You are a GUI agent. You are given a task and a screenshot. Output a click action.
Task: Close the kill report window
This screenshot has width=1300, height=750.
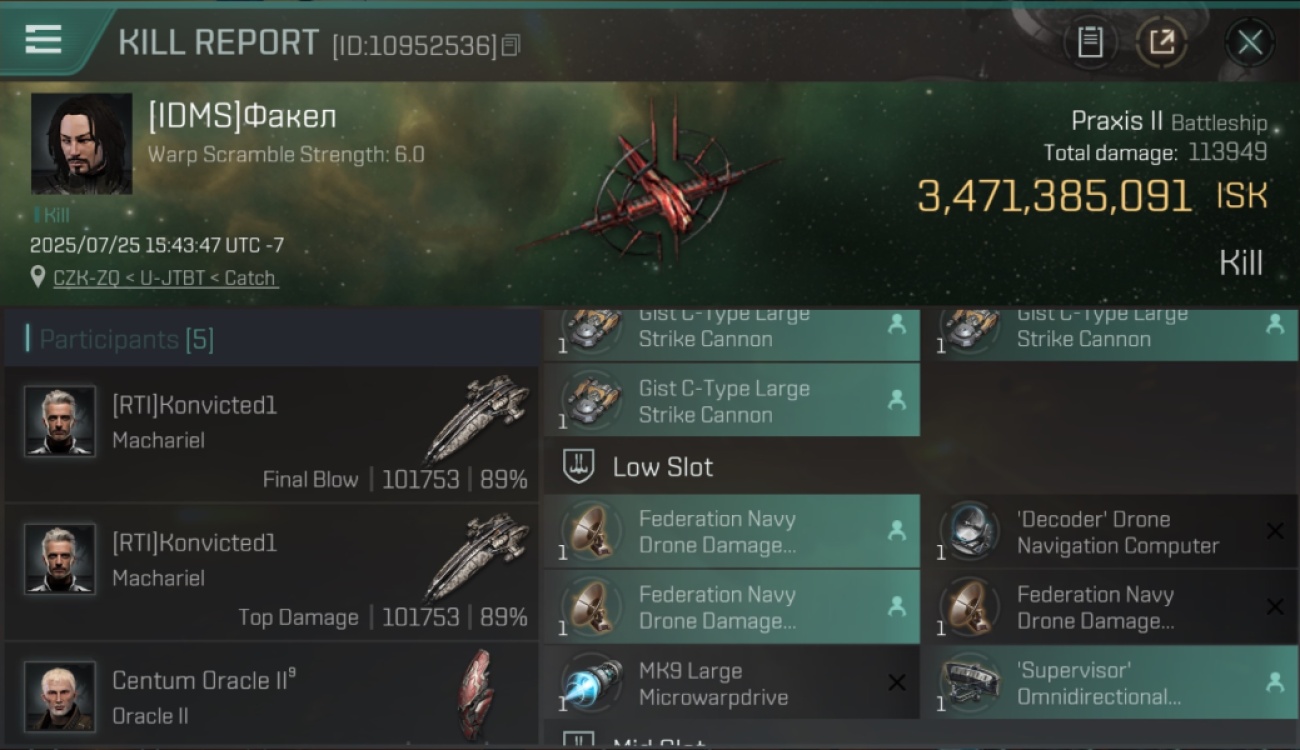click(1250, 42)
